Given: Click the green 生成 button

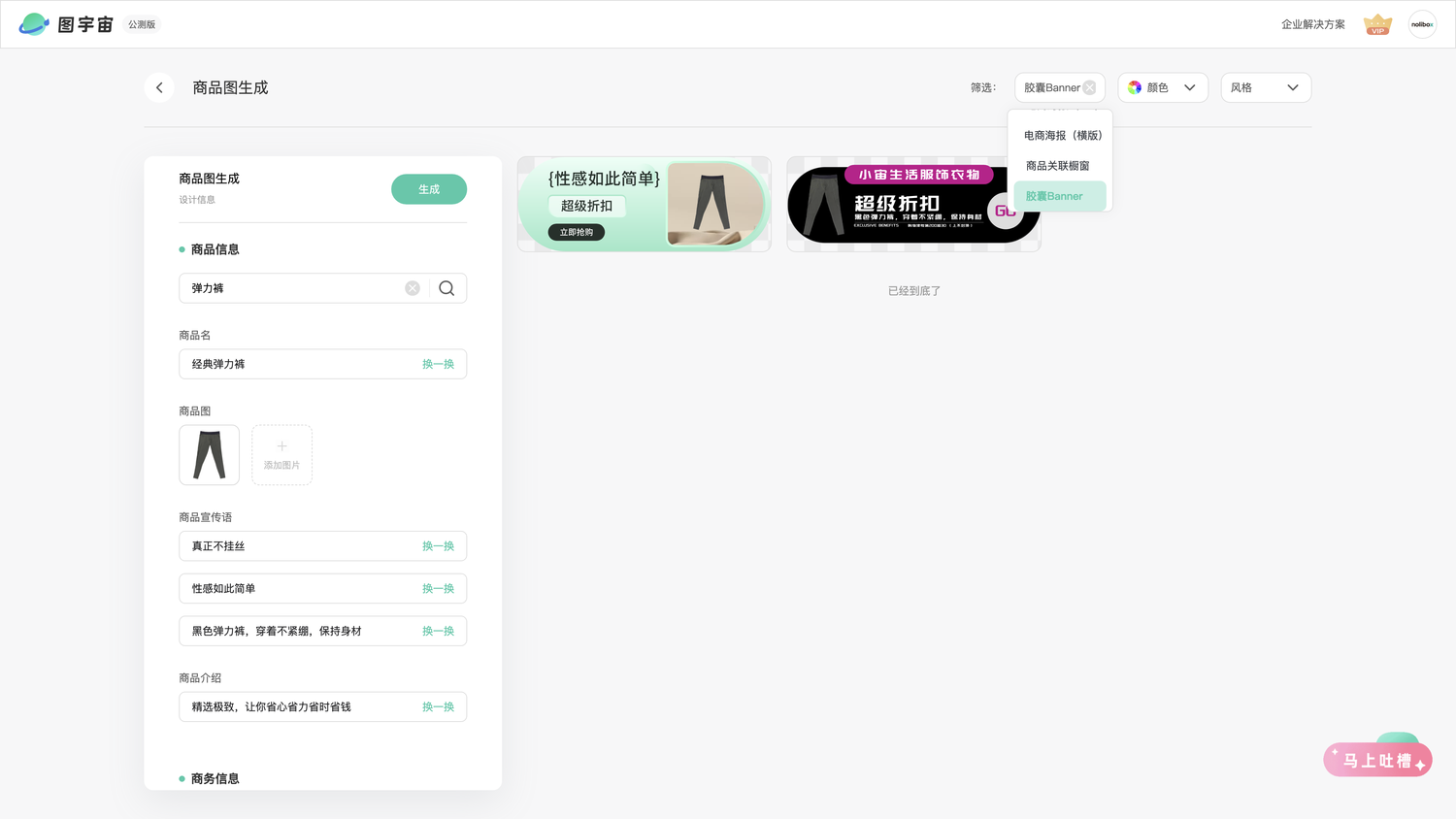Looking at the screenshot, I should (x=429, y=189).
